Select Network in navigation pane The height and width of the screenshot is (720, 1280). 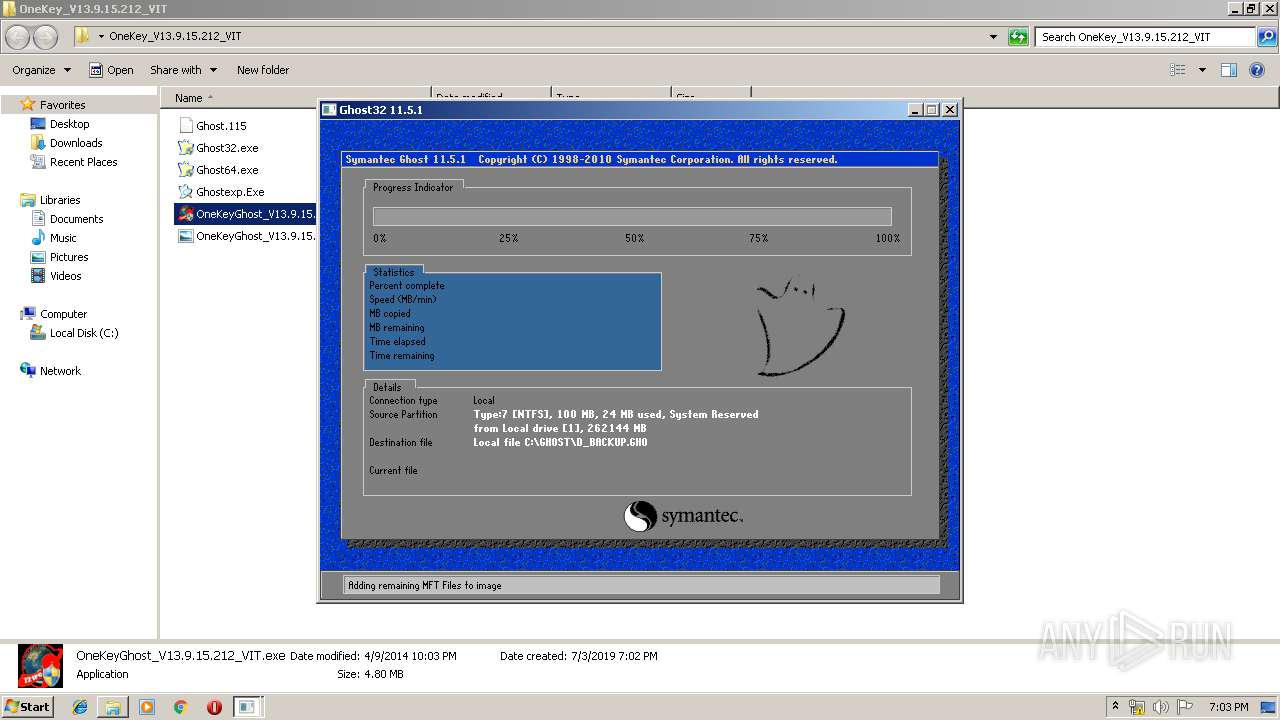[60, 371]
